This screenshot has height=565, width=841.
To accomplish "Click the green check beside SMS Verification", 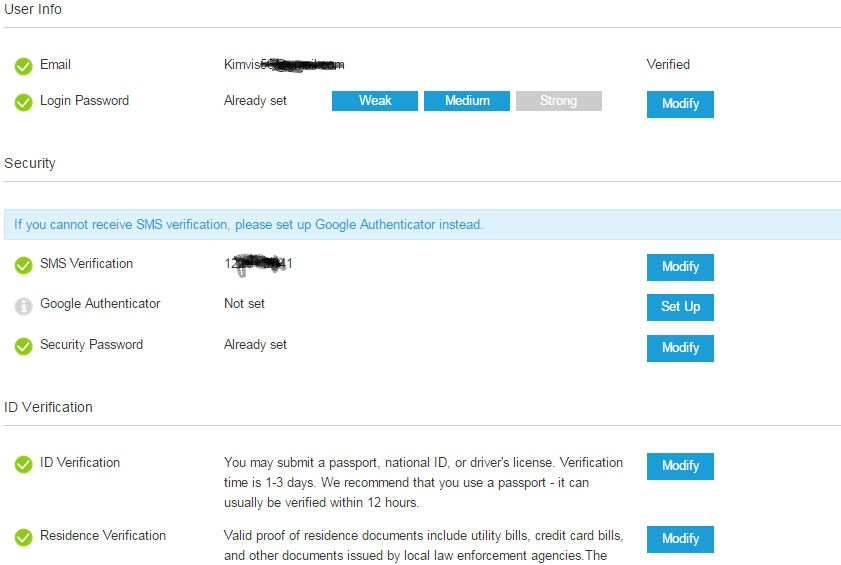I will (x=23, y=265).
